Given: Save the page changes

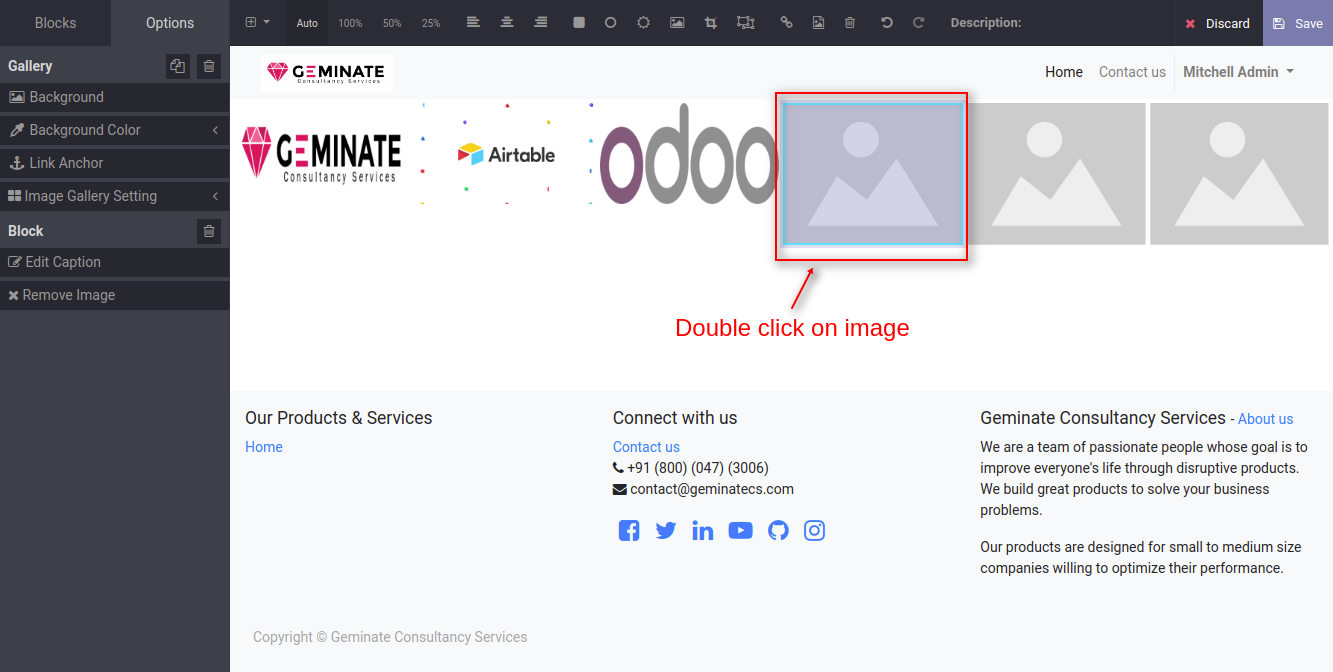Looking at the screenshot, I should [x=1298, y=23].
